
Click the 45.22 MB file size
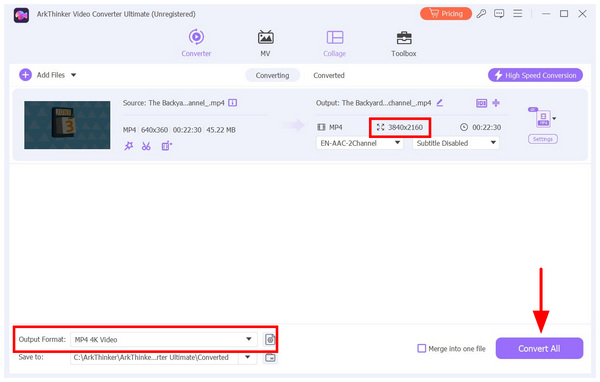(x=221, y=130)
